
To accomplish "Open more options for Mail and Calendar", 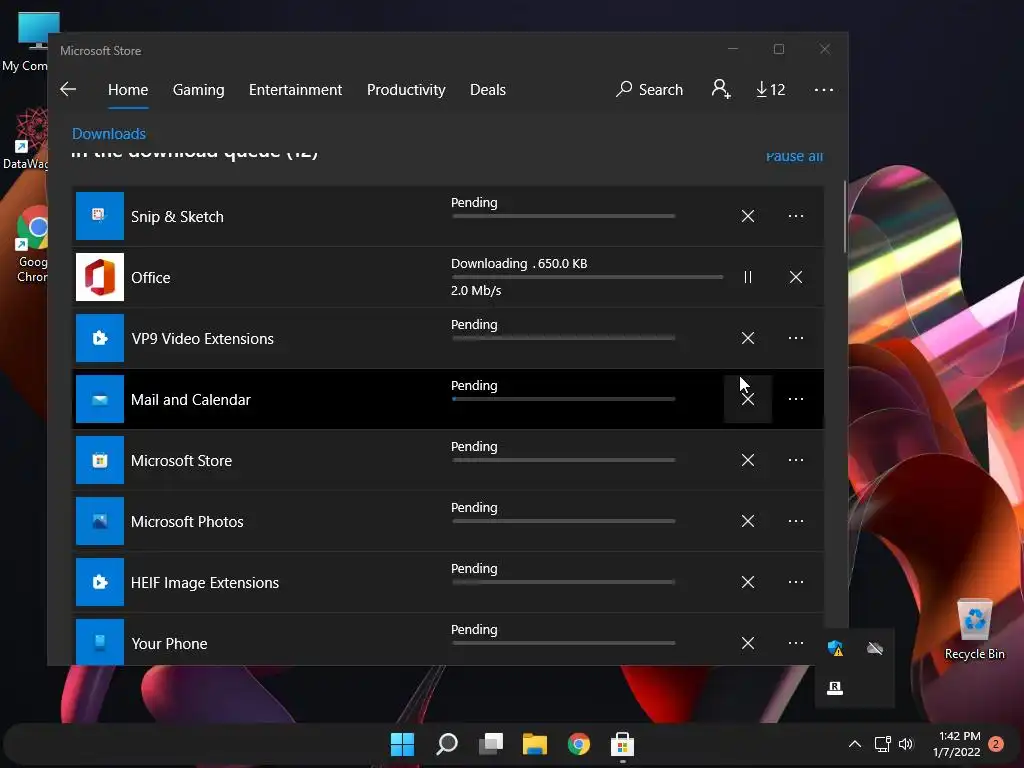I will point(795,399).
